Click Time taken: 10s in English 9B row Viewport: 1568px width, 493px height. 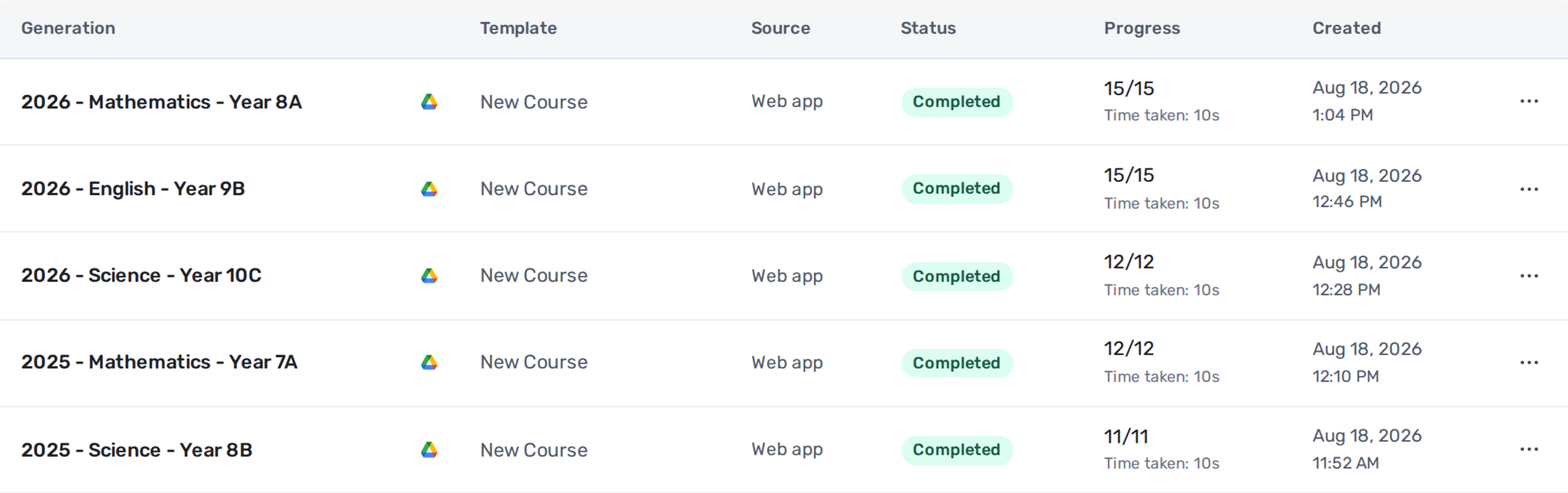point(1162,203)
